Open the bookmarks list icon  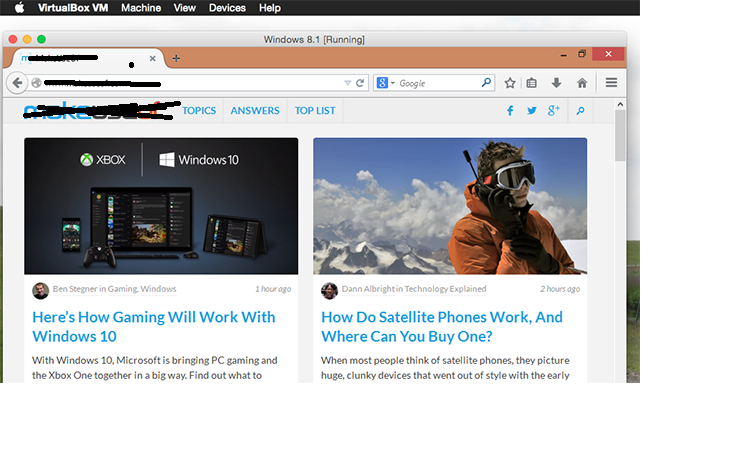pos(533,83)
